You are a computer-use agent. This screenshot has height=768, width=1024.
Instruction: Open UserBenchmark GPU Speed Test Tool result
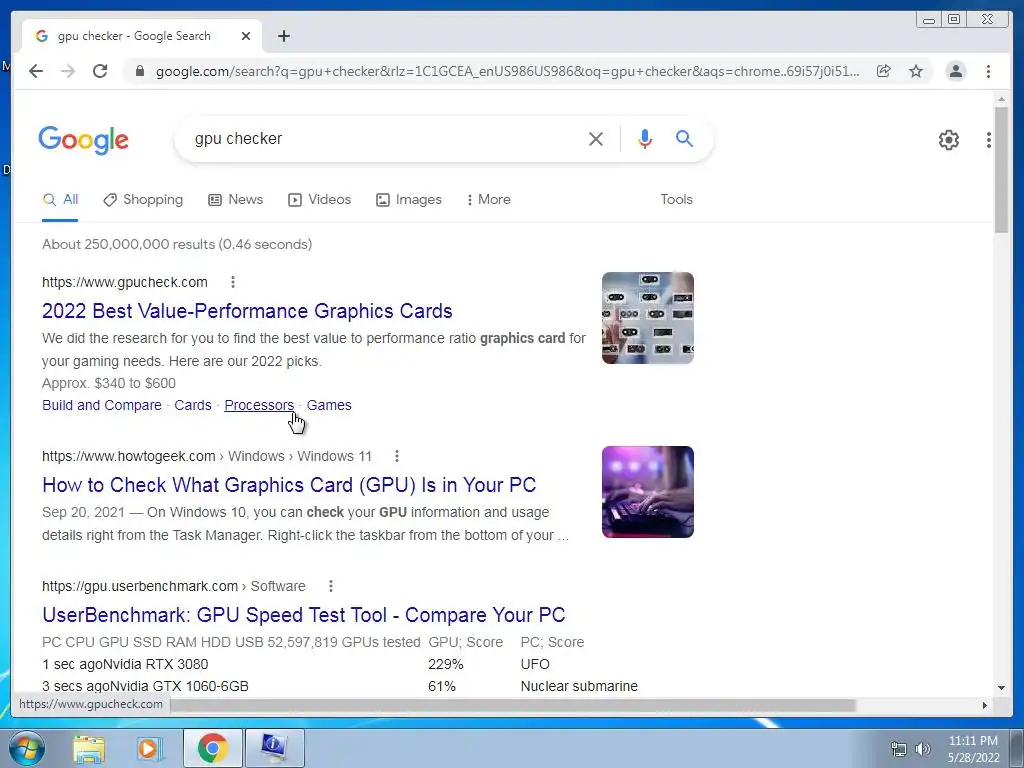pos(304,615)
